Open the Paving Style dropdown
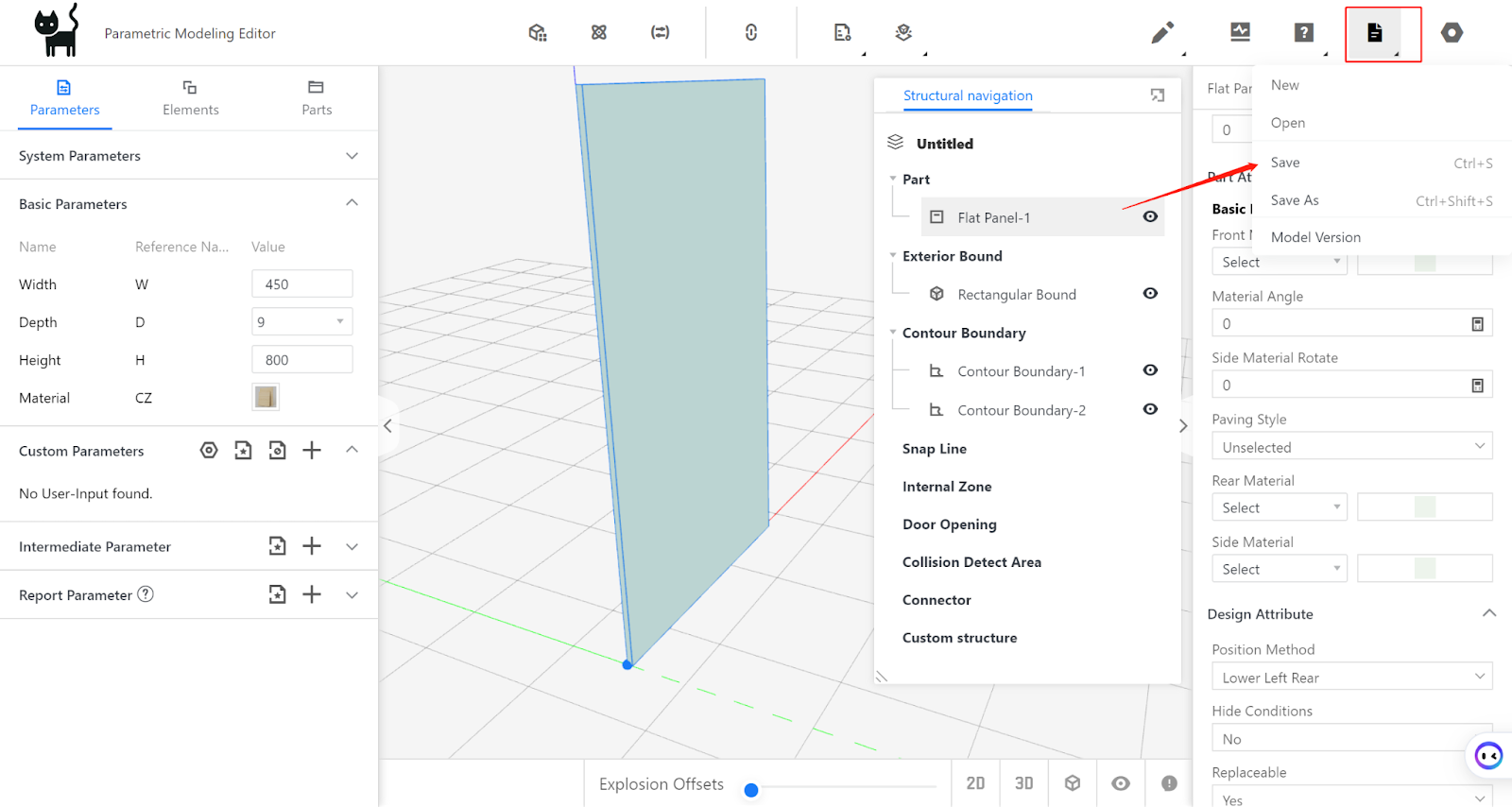1512x807 pixels. coord(1351,447)
